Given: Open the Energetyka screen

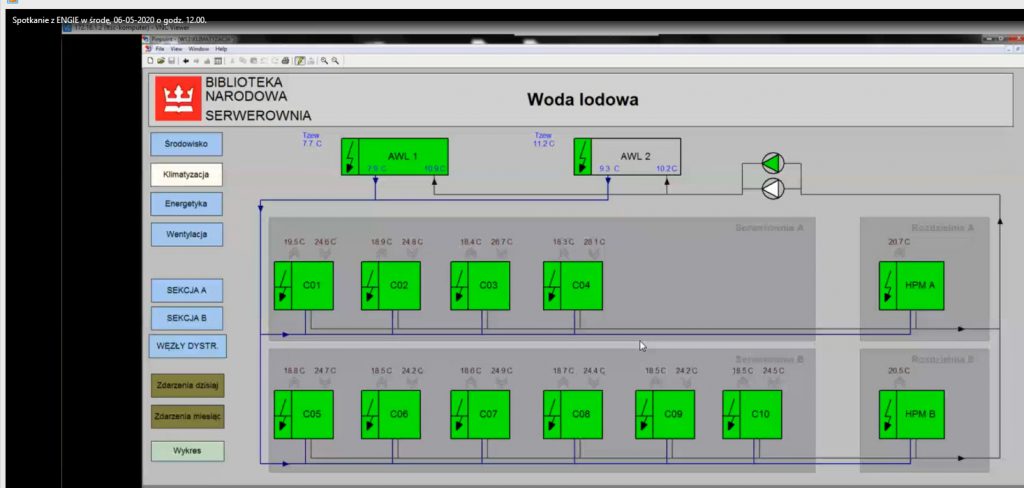Looking at the screenshot, I should point(186,204).
